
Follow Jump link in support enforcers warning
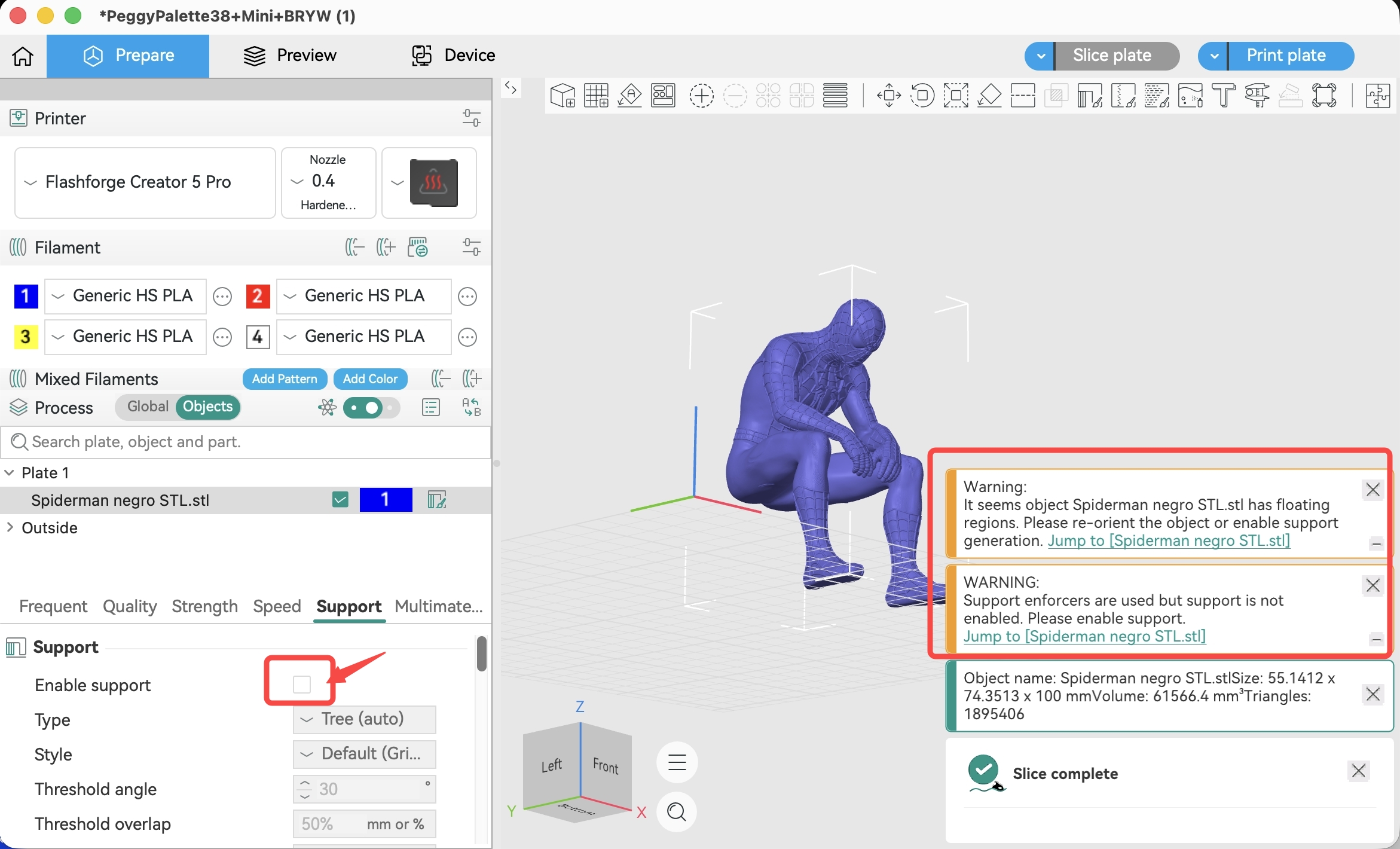click(1084, 636)
